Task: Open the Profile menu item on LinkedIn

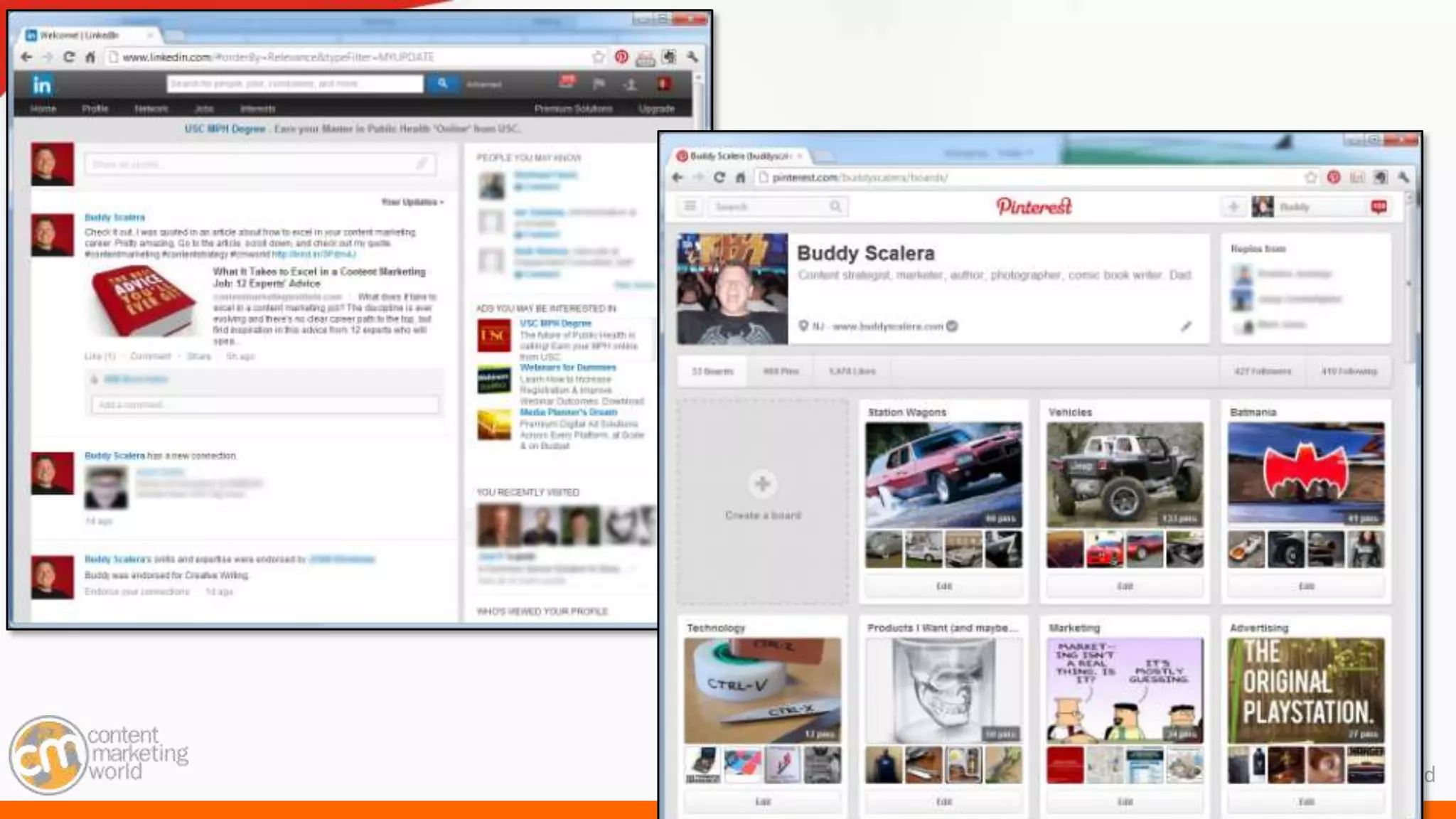Action: coord(95,109)
